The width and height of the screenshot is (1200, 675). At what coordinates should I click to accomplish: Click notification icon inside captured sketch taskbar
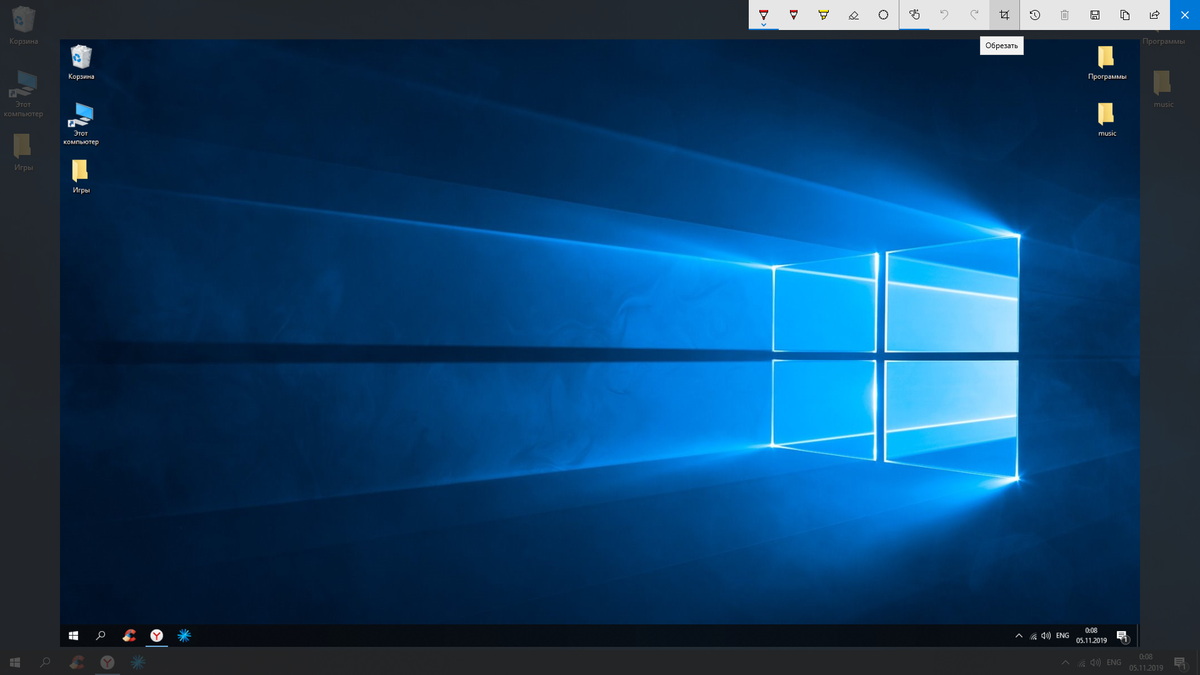point(1122,636)
